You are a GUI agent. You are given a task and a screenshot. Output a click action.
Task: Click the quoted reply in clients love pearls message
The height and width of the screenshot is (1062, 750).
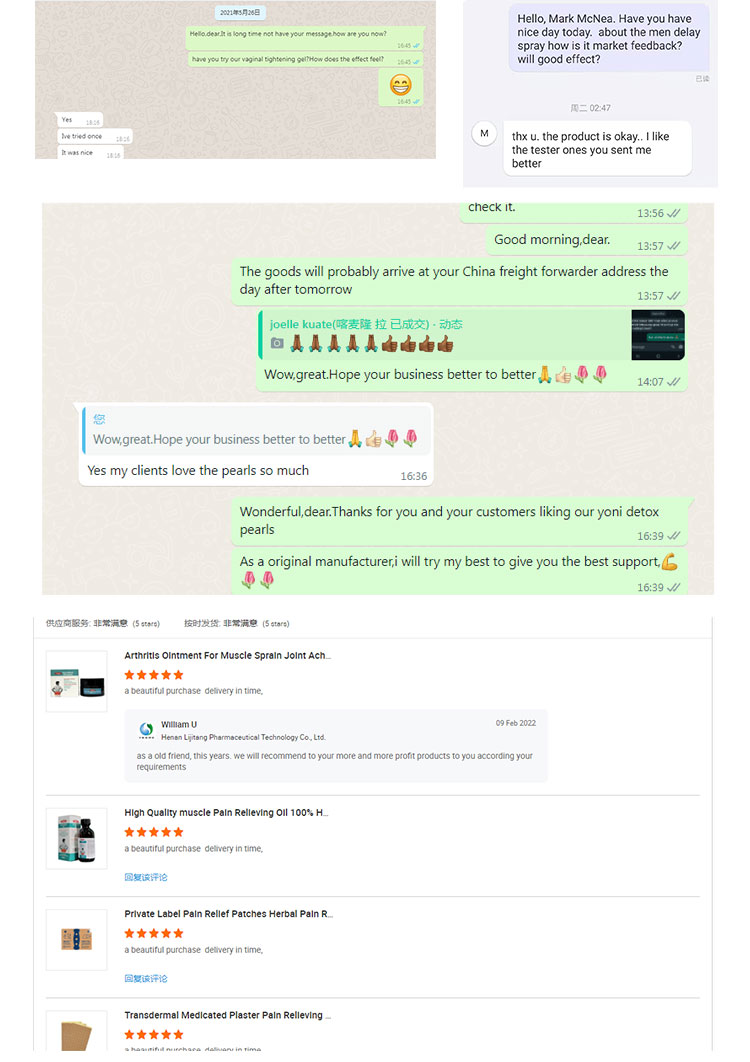click(255, 431)
